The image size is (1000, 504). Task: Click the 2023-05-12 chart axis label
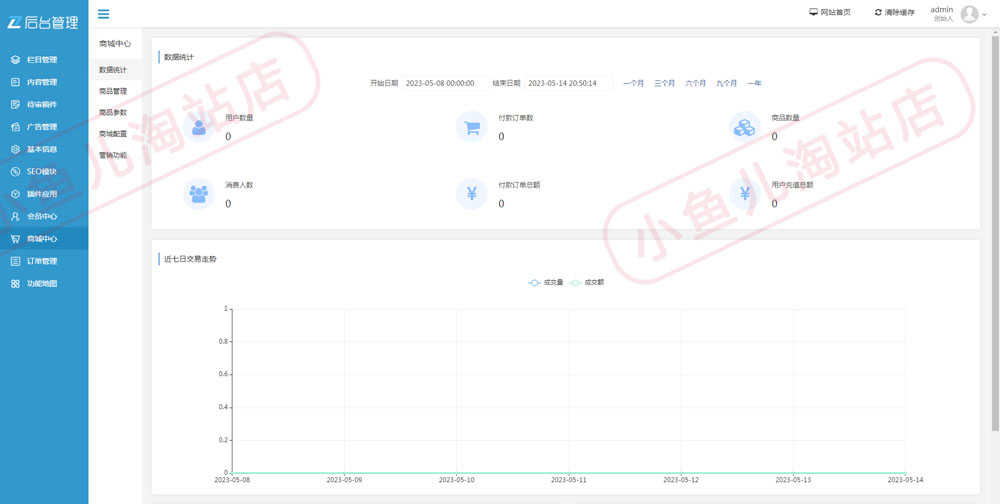tap(681, 480)
